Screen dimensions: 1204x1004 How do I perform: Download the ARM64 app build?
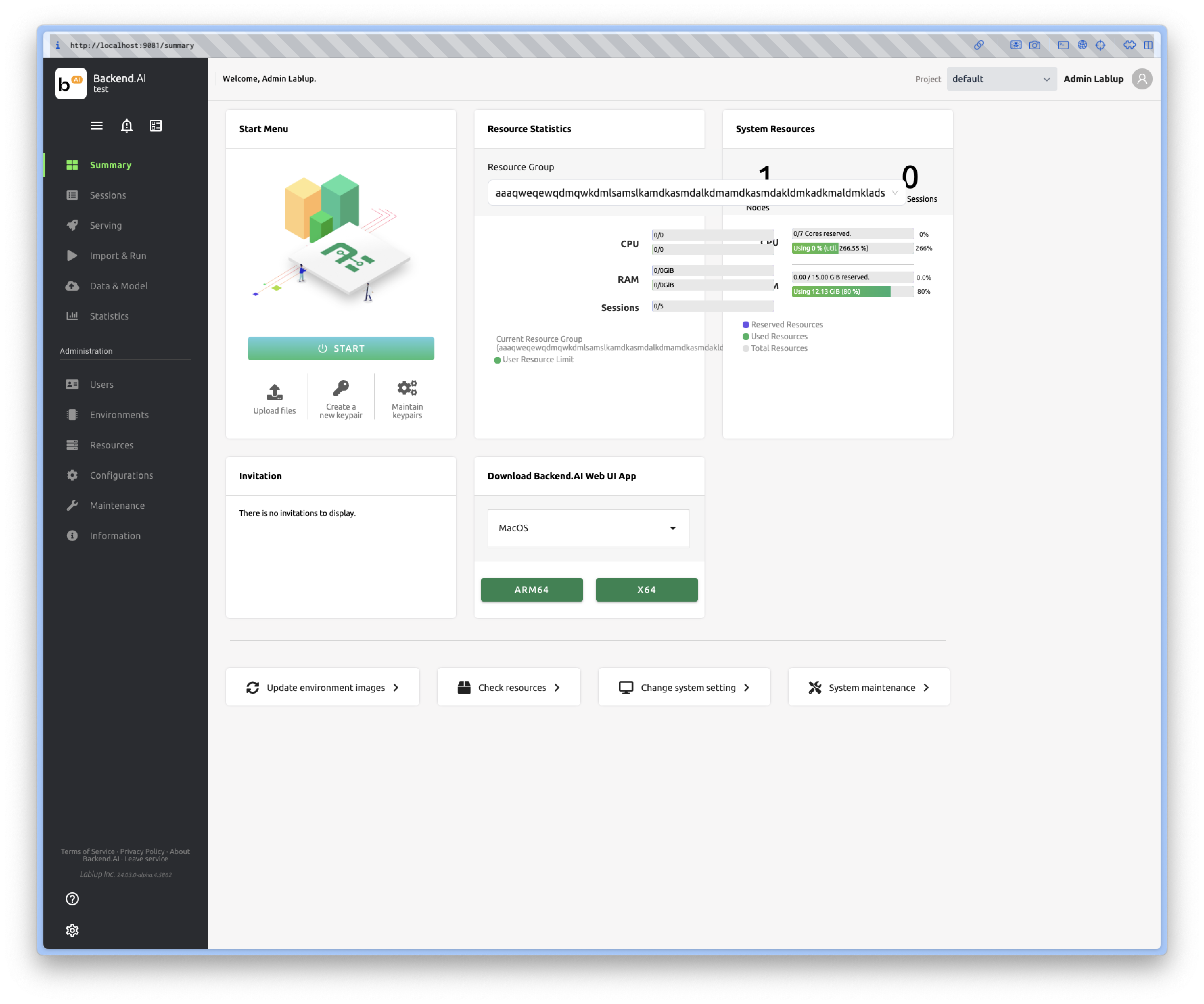(x=531, y=590)
